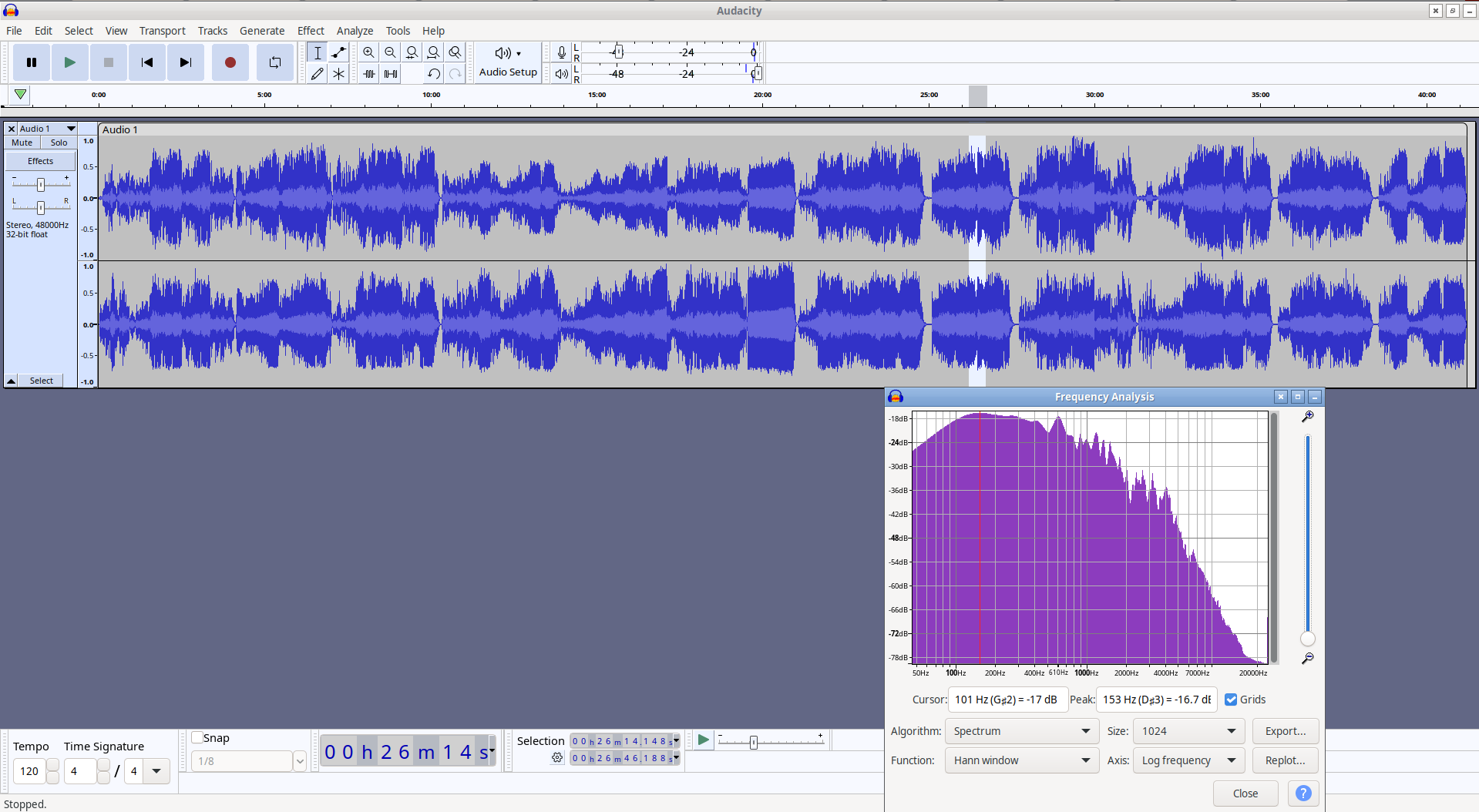Image resolution: width=1479 pixels, height=812 pixels.
Task: Click the Export... button
Action: click(x=1286, y=731)
